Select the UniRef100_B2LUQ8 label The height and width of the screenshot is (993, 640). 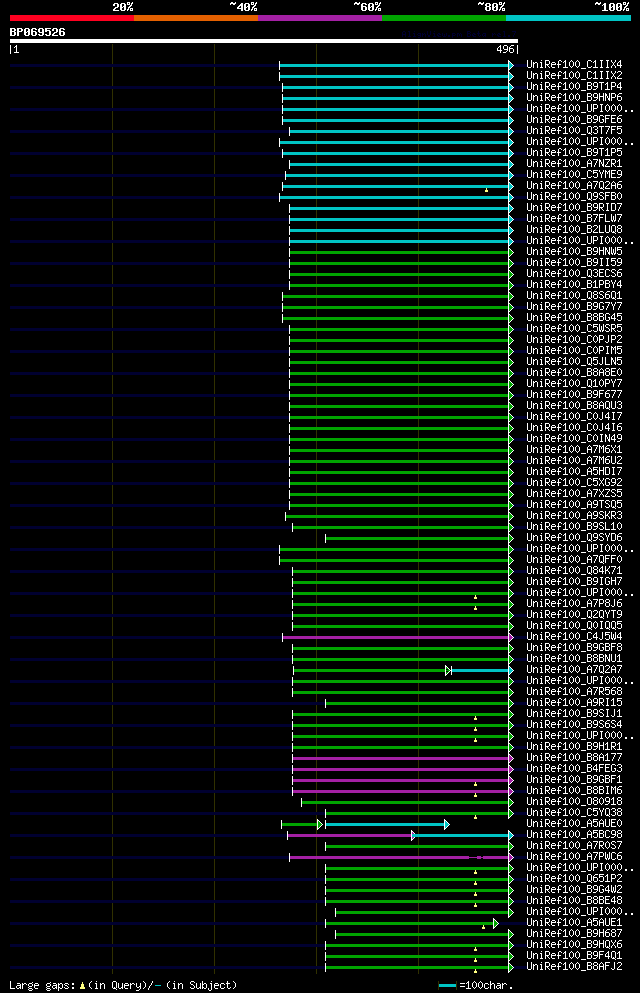pos(574,230)
